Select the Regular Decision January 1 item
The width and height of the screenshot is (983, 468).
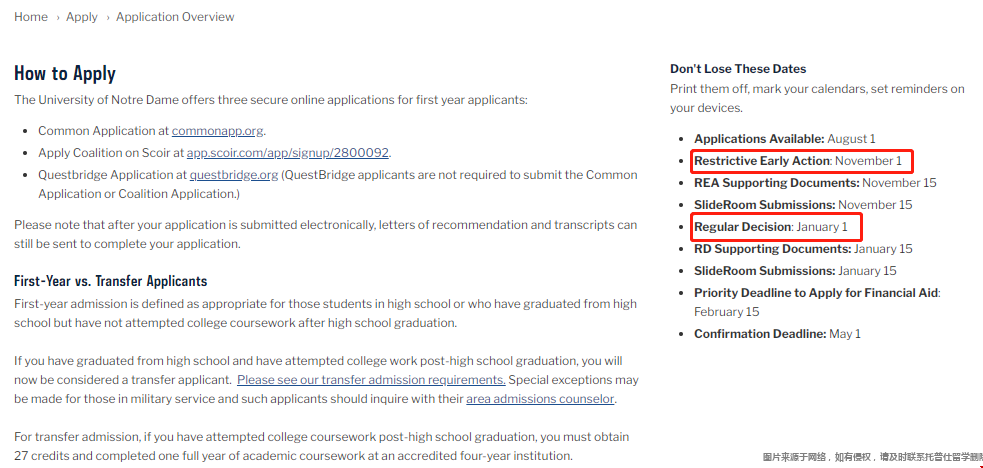pos(770,227)
